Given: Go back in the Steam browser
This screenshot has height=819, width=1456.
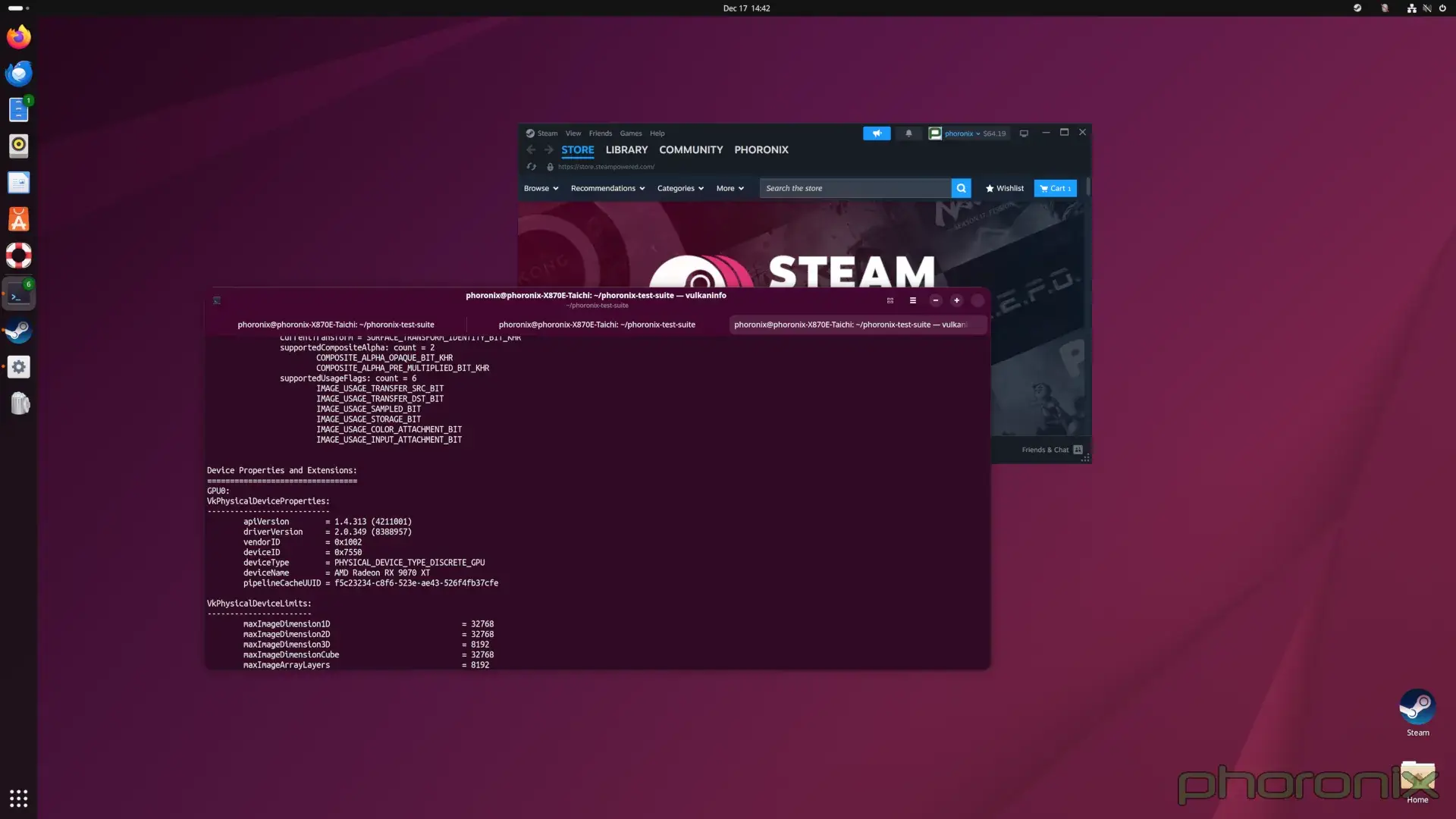Looking at the screenshot, I should click(531, 150).
